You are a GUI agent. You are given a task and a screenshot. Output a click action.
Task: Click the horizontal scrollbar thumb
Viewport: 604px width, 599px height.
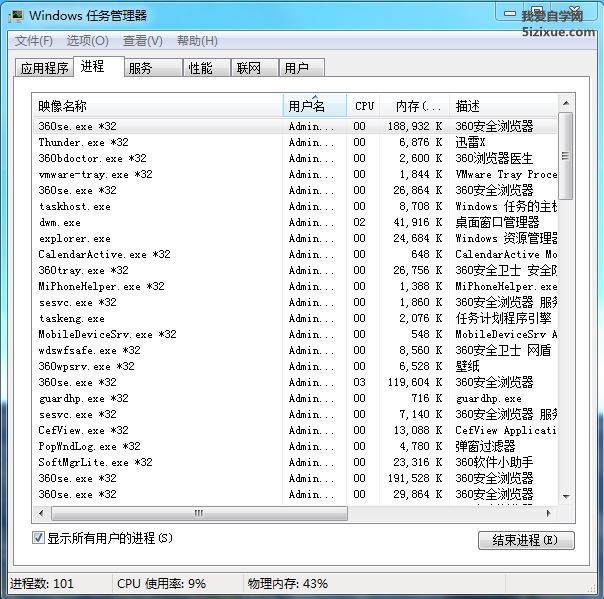(x=199, y=513)
